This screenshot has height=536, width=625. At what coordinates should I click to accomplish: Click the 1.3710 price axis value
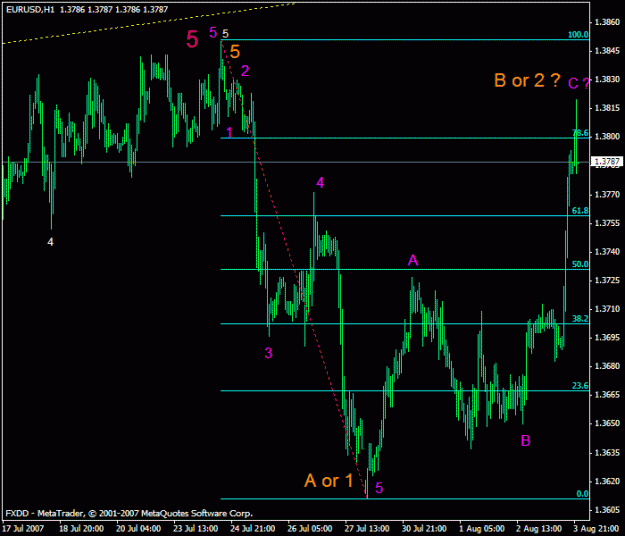[x=607, y=309]
